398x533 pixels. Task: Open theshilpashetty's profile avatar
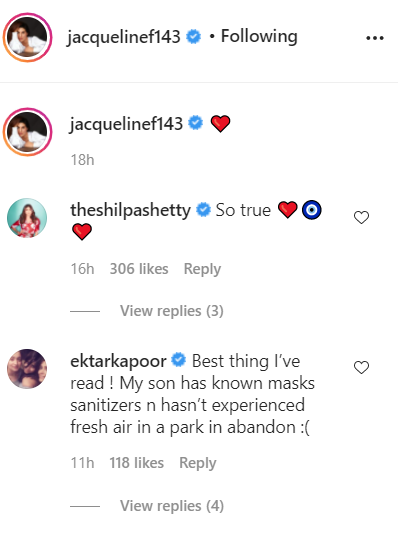(27, 218)
